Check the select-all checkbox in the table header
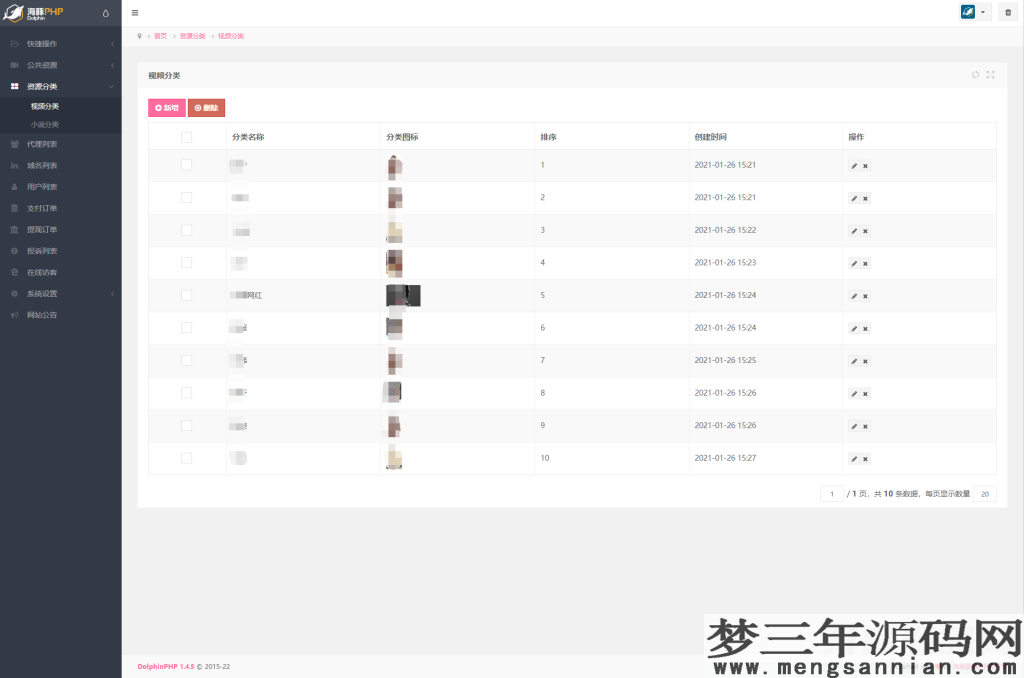Viewport: 1024px width, 678px height. pyautogui.click(x=185, y=137)
